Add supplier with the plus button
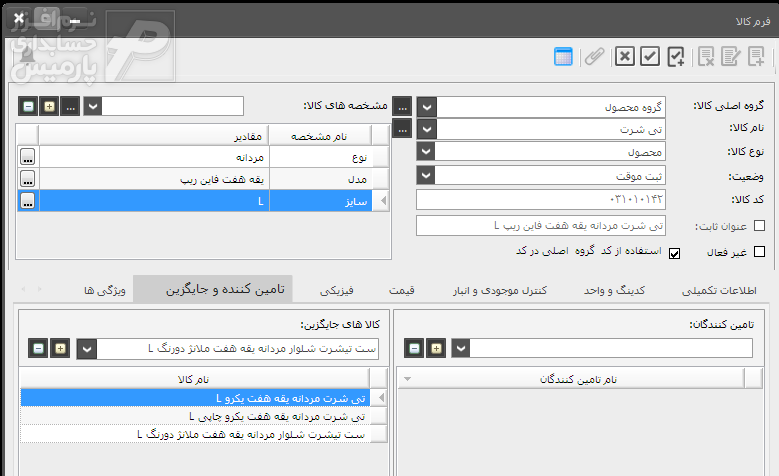This screenshot has width=779, height=476. coord(436,348)
